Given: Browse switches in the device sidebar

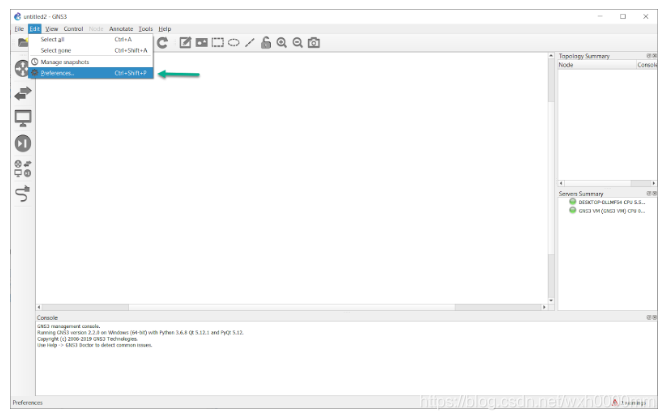Looking at the screenshot, I should coord(23,93).
